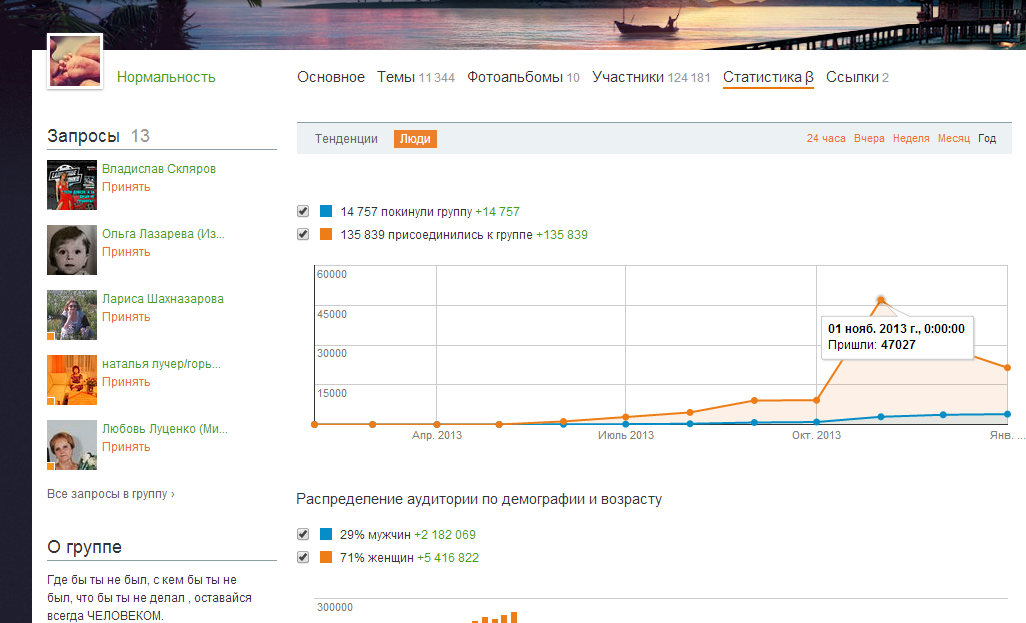Show statistics for 24 часа
This screenshot has width=1026, height=623.
tap(826, 138)
